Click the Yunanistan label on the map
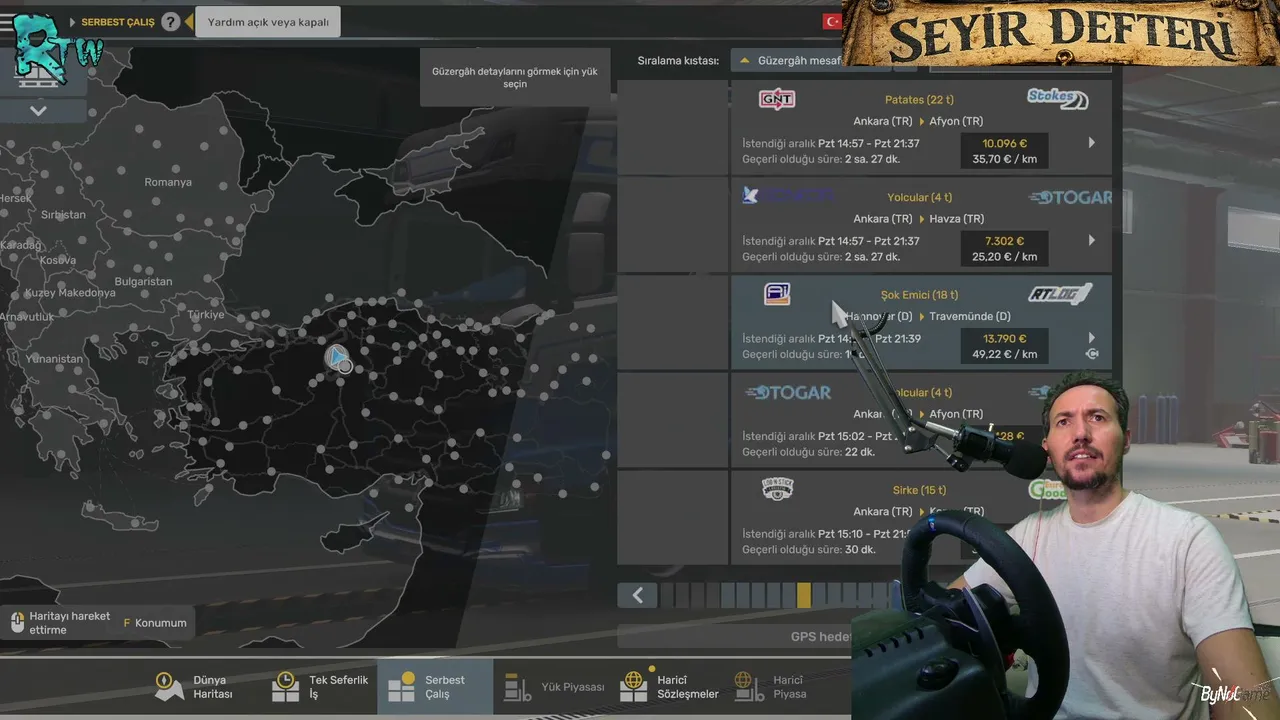Image resolution: width=1280 pixels, height=720 pixels. pyautogui.click(x=54, y=359)
